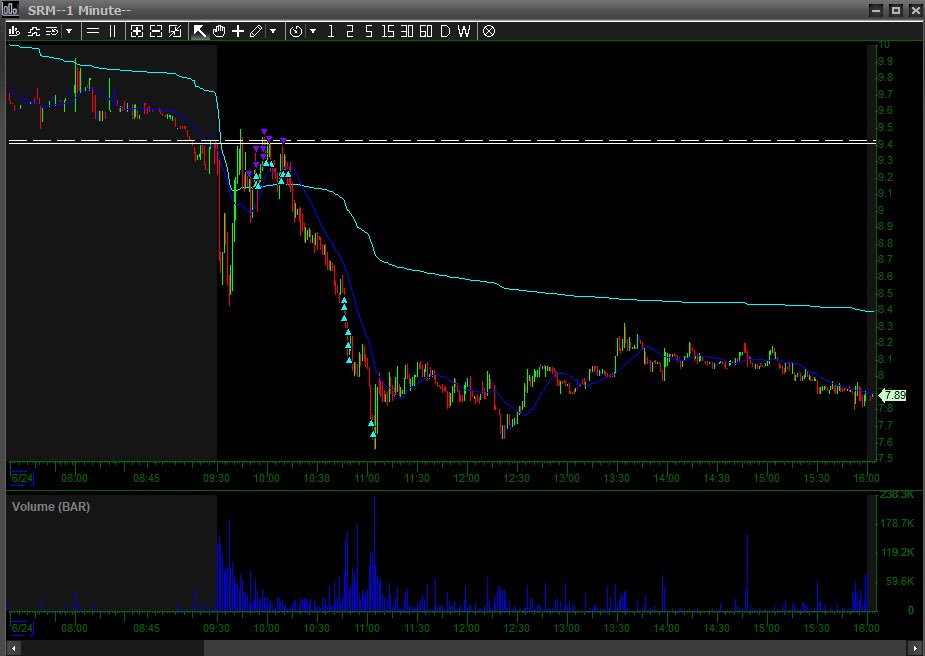Click the circled X clear drawings icon

489,31
